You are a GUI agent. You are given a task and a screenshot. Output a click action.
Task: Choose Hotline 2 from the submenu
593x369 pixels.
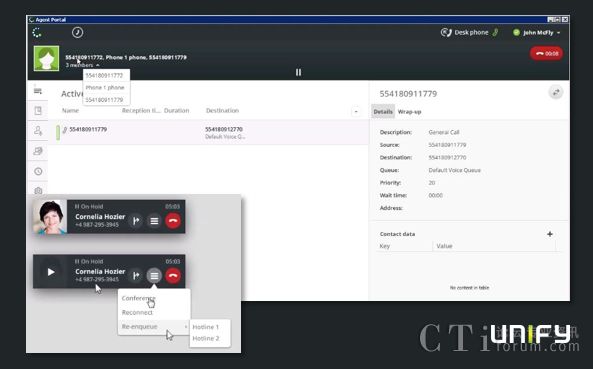pos(206,338)
